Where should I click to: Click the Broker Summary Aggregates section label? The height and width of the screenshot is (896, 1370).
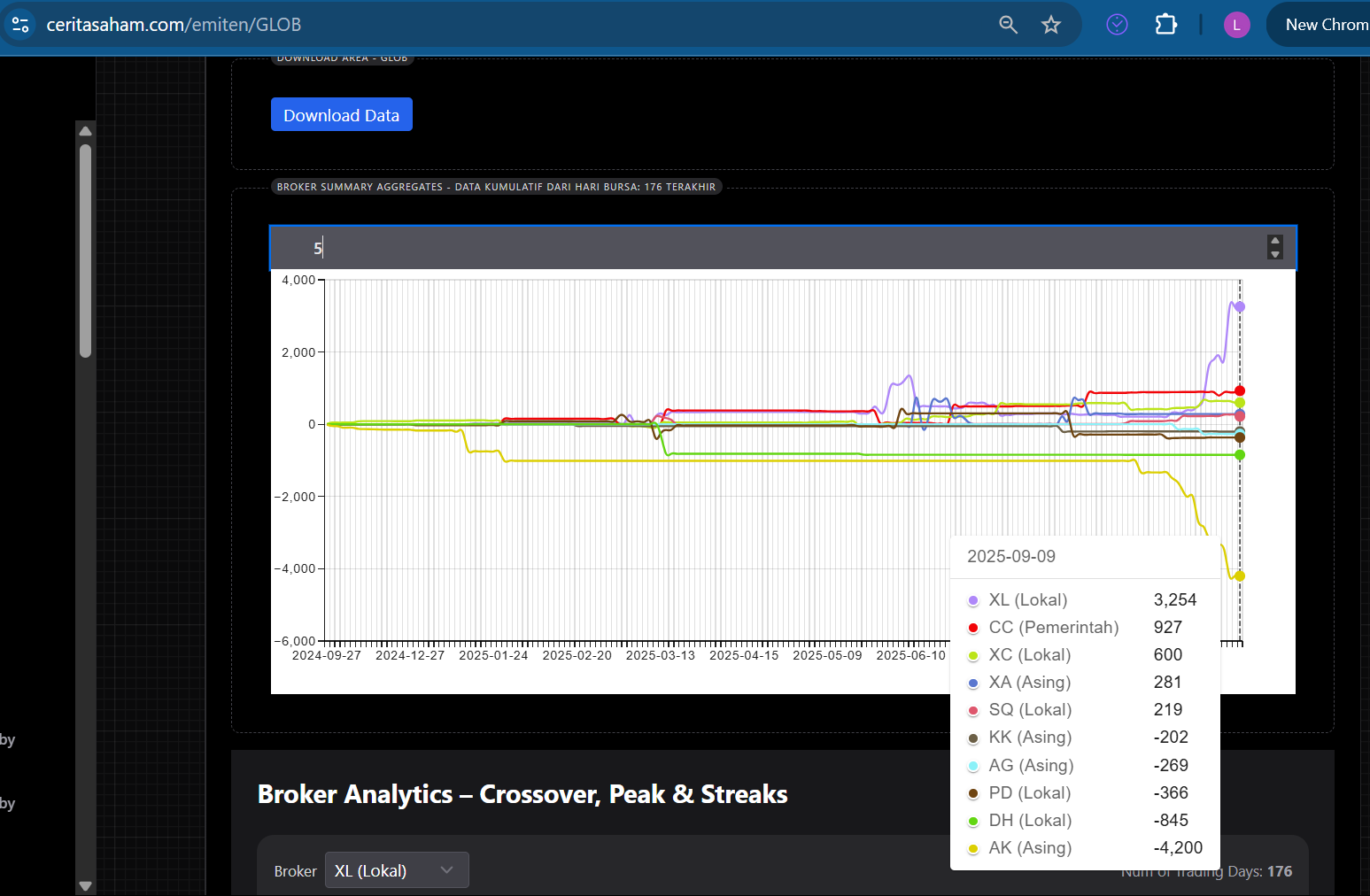[x=496, y=187]
